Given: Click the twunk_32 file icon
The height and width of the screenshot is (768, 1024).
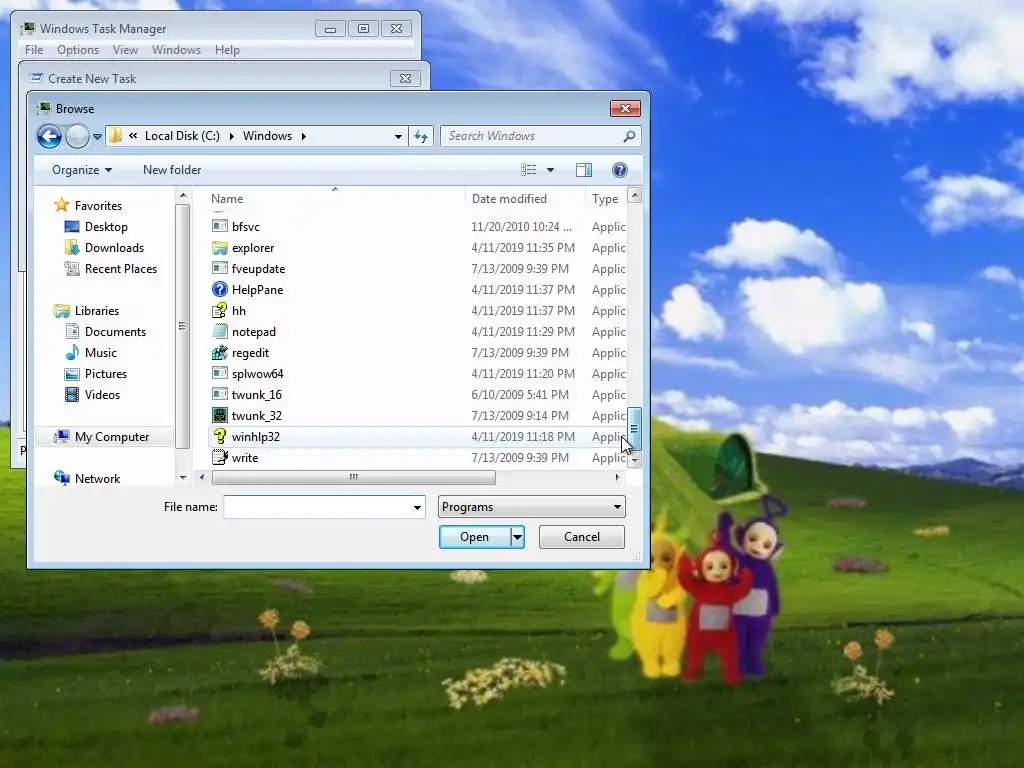Looking at the screenshot, I should click(219, 415).
